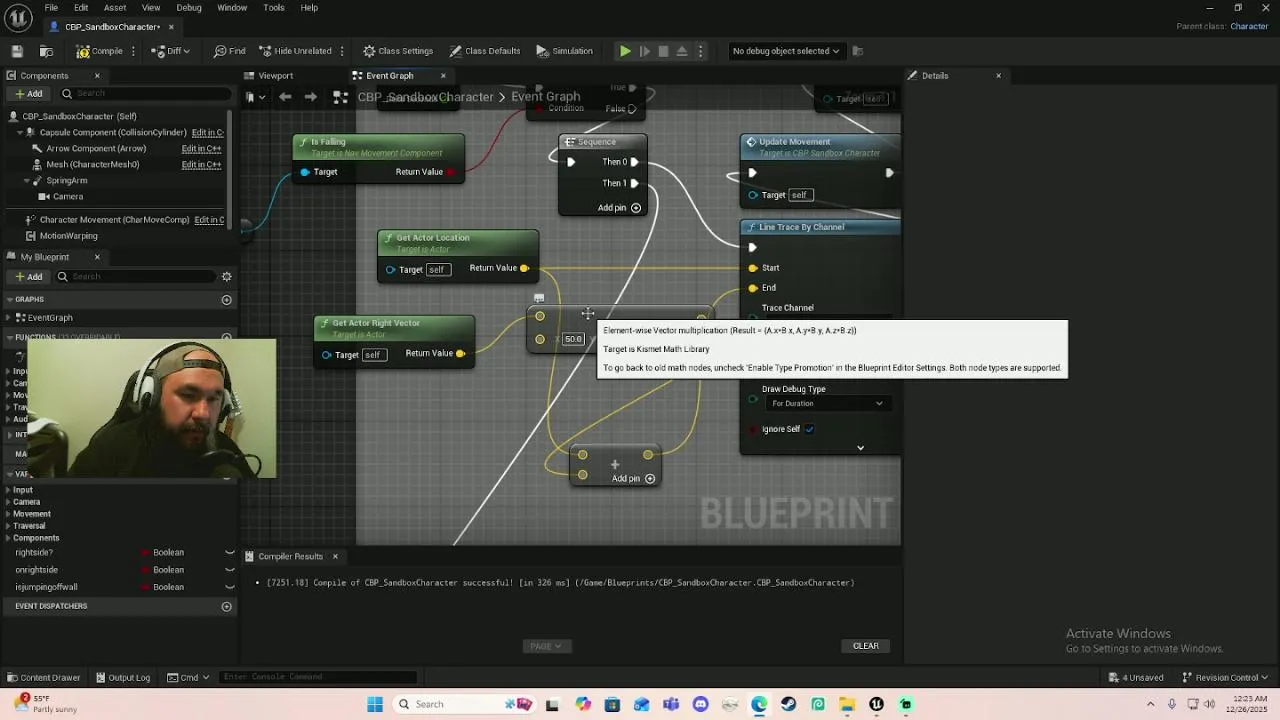Open the compile options three-dot menu
The width and height of the screenshot is (1280, 720).
click(135, 51)
